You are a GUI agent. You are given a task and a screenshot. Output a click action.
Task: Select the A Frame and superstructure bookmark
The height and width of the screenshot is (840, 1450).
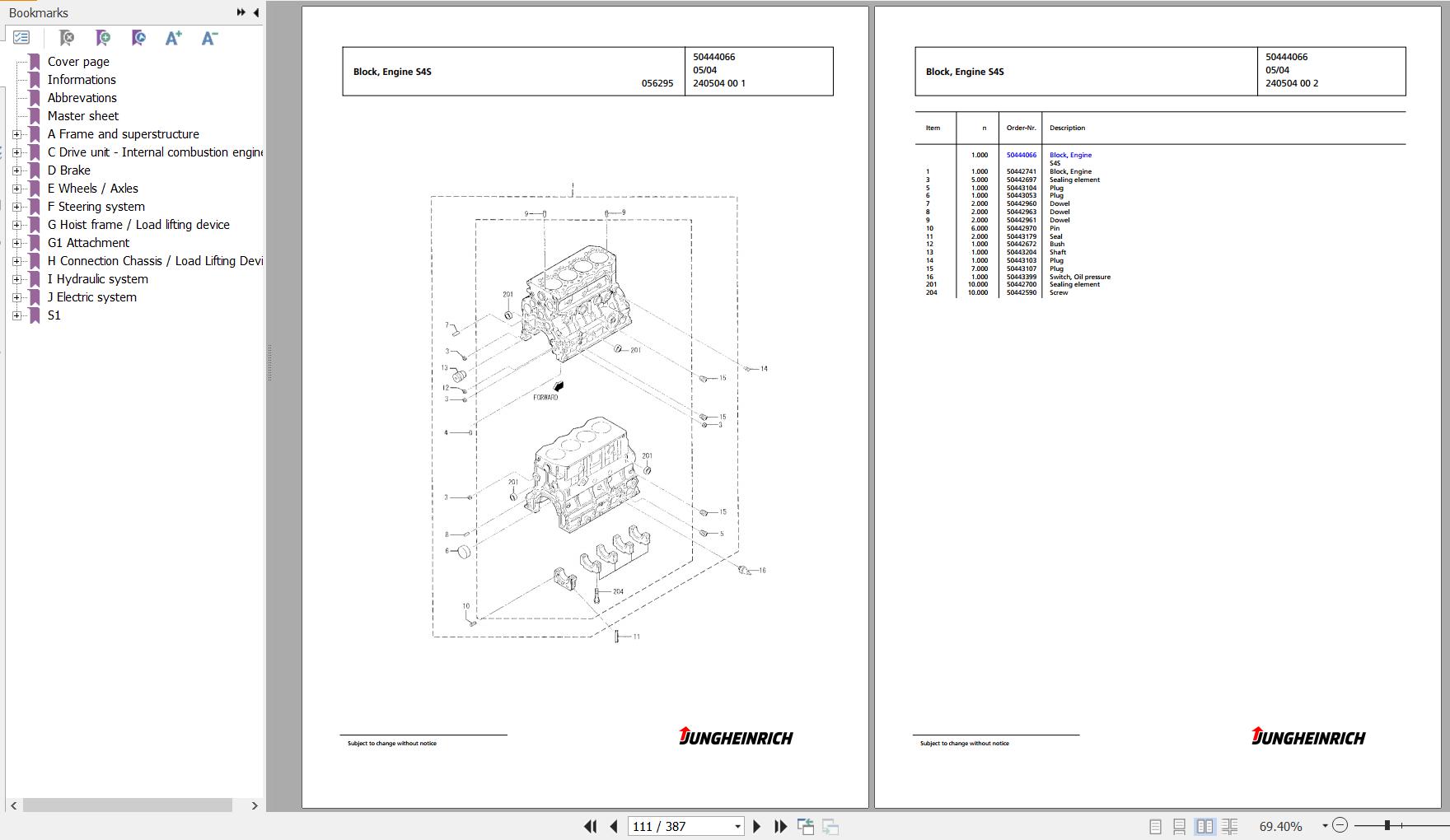tap(124, 134)
